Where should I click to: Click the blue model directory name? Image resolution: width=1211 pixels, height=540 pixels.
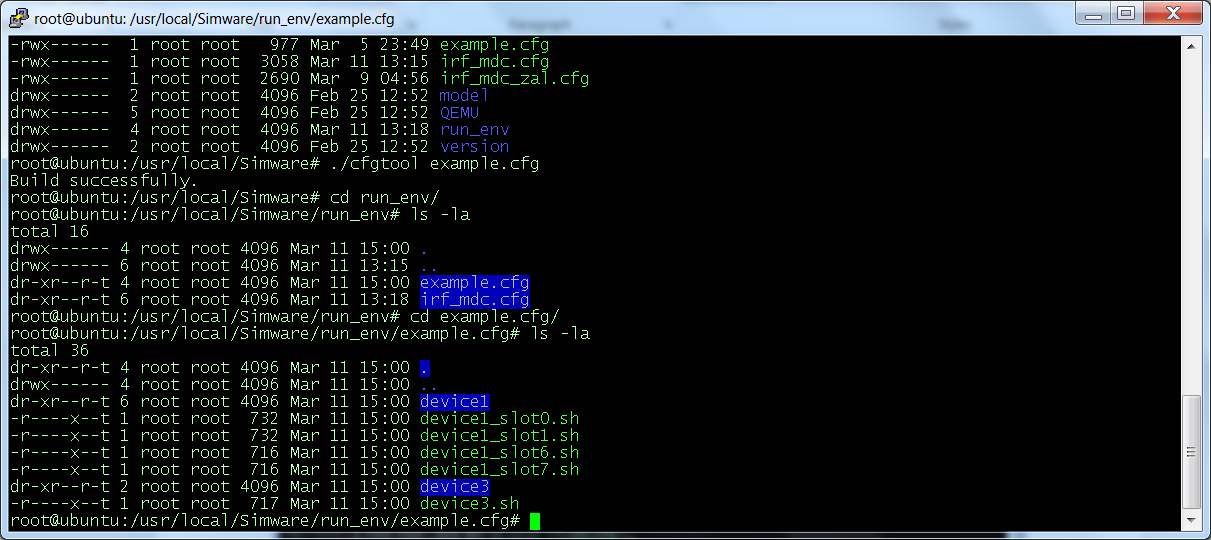464,96
